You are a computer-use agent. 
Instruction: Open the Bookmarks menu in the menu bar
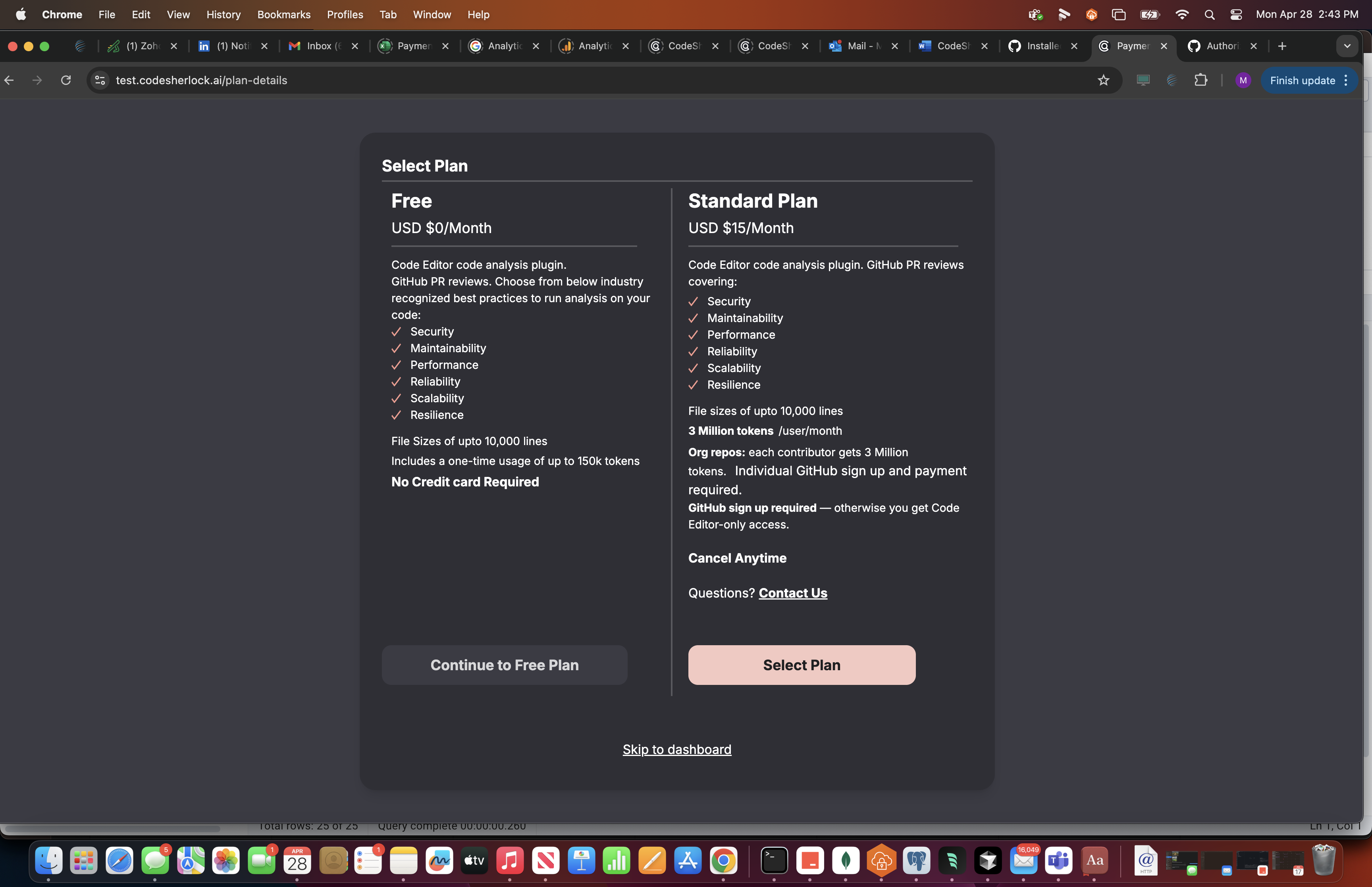[x=284, y=14]
